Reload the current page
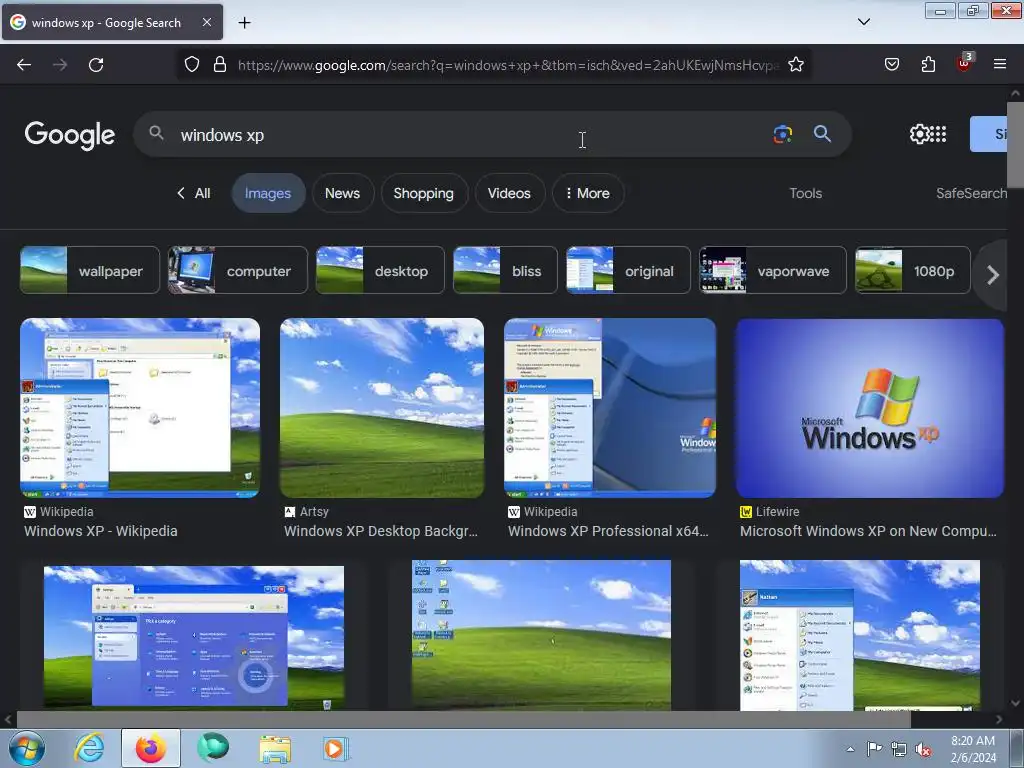1024x768 pixels. click(x=96, y=65)
